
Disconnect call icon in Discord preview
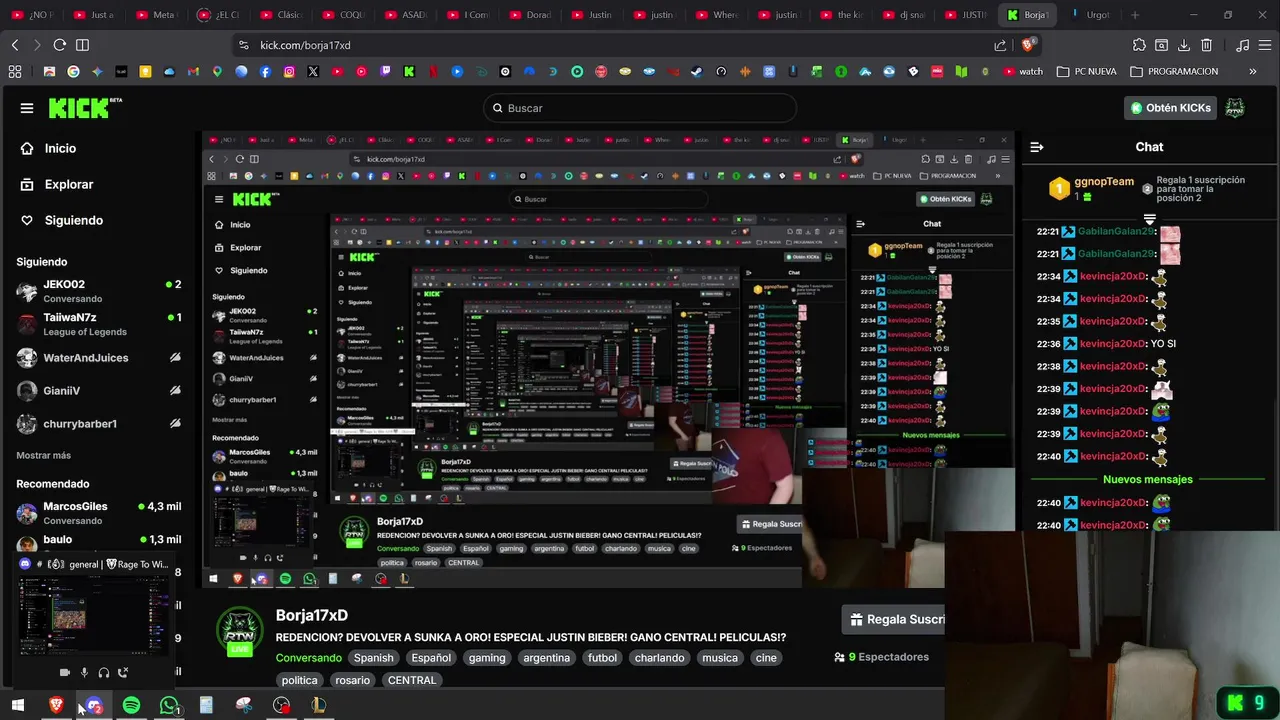[x=123, y=673]
